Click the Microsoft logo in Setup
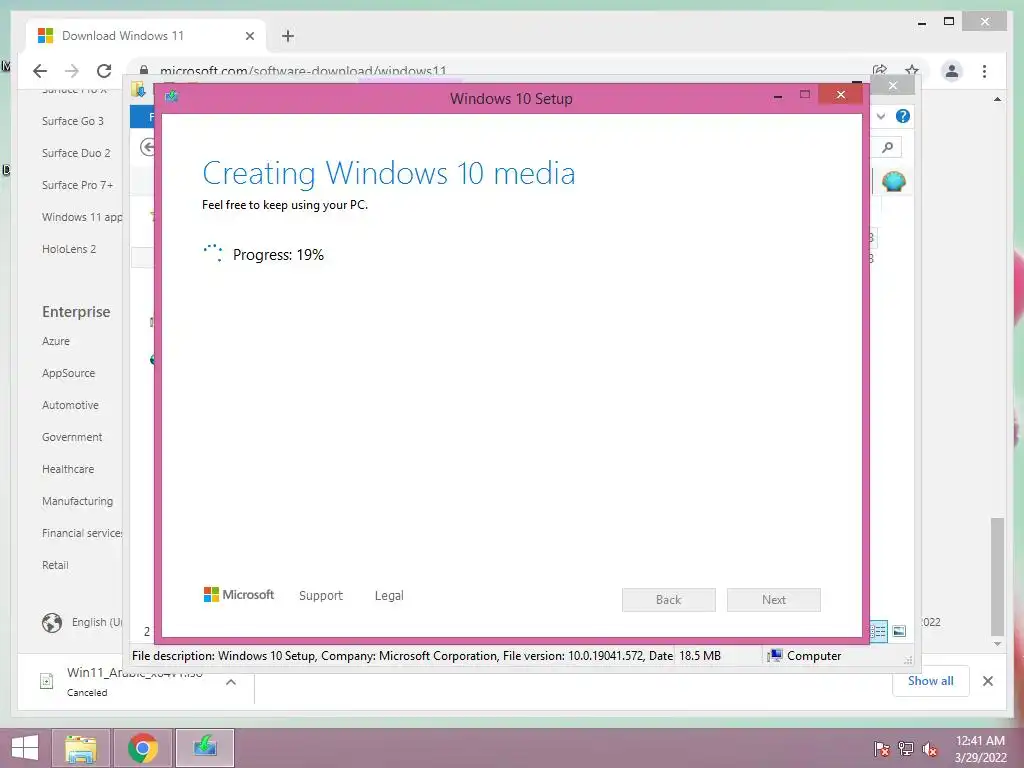 pos(239,594)
